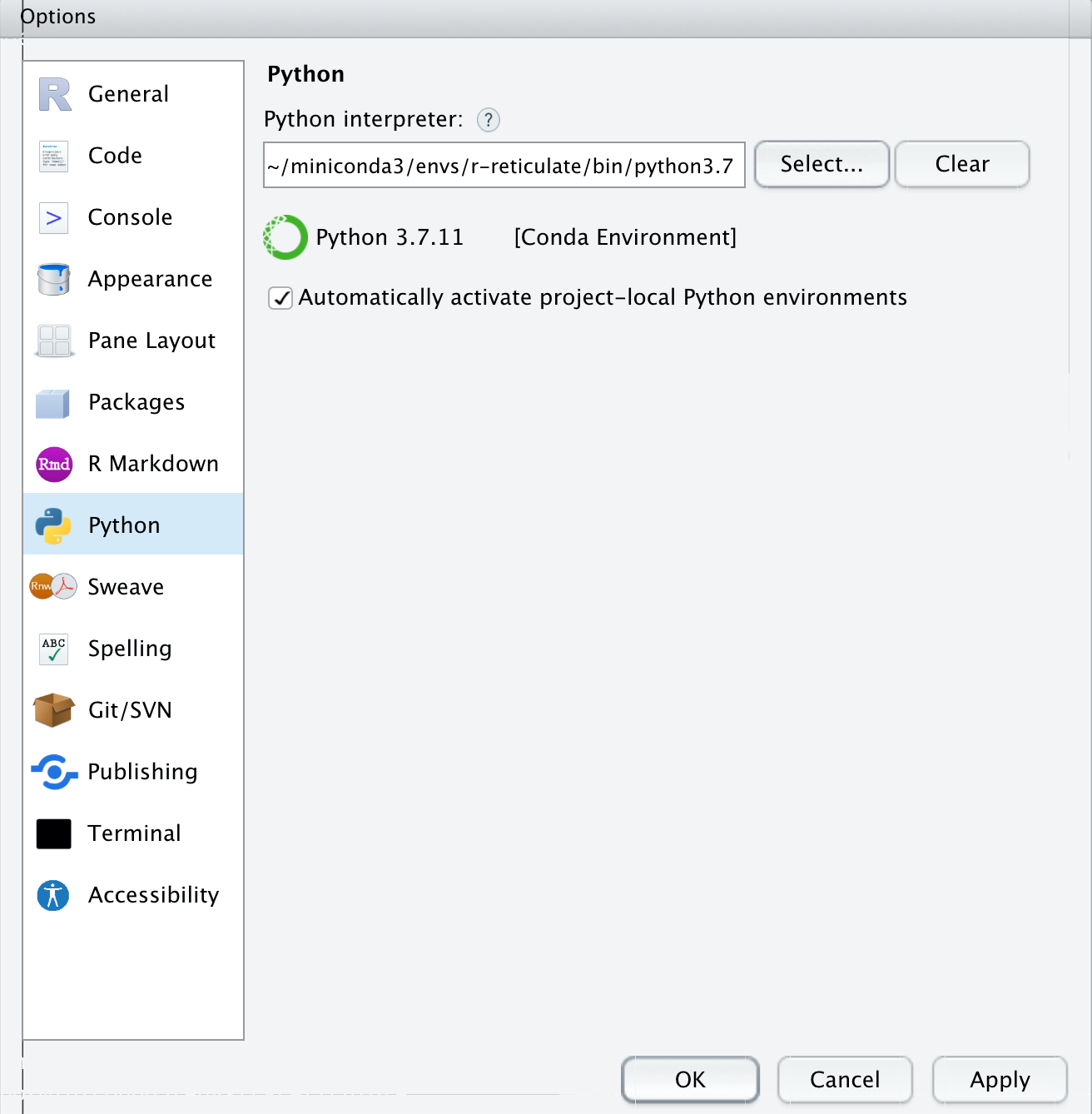Click Select... to choose a Python interpreter
This screenshot has width=1092, height=1114.
[821, 164]
